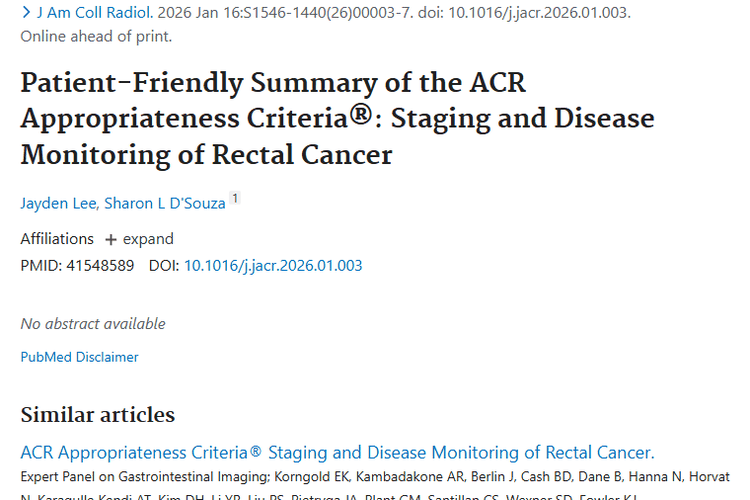Viewport: 750px width, 500px height.
Task: Open author Jayden Lee's link
Action: pos(56,203)
